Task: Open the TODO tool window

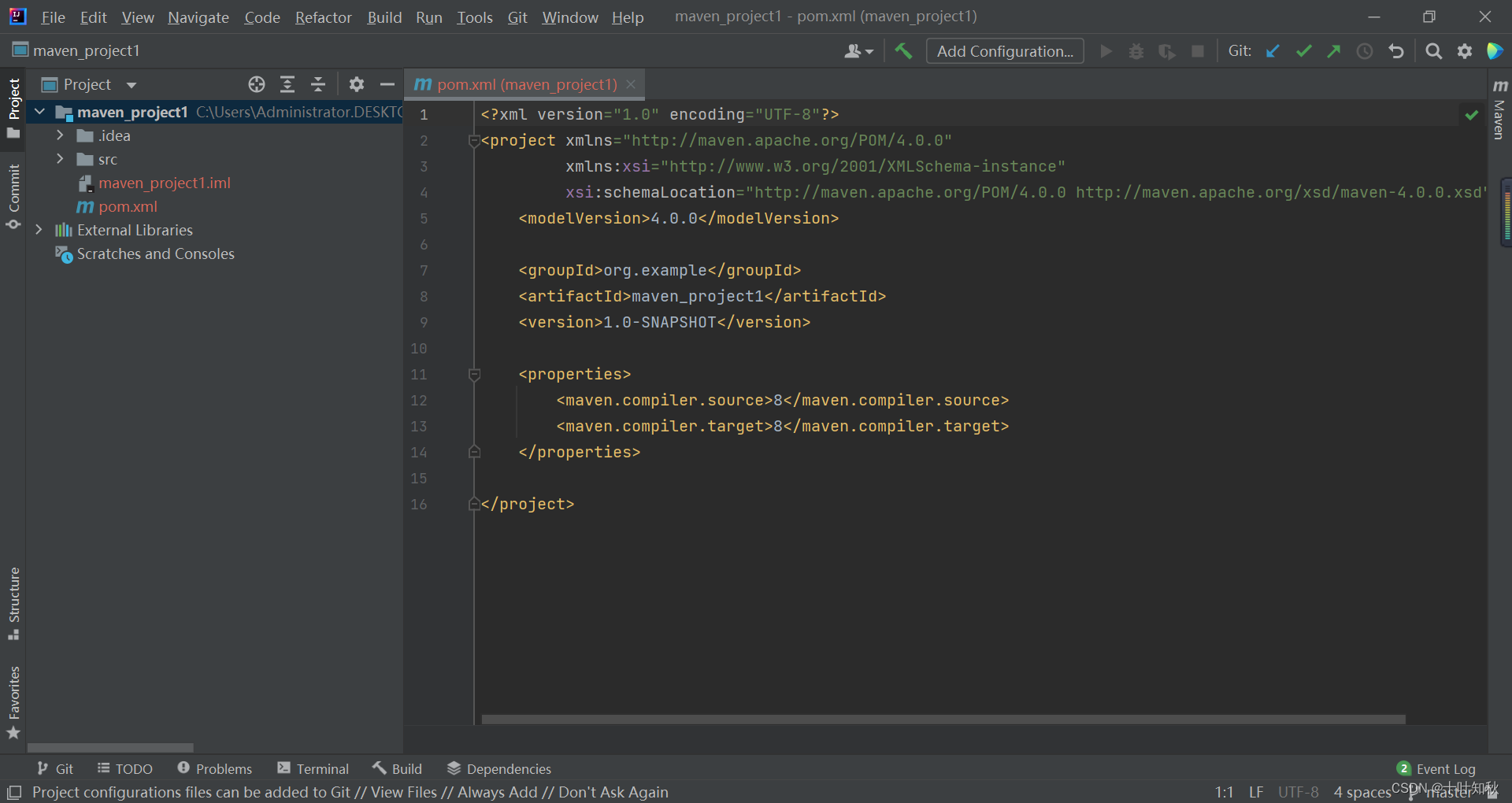Action: (124, 768)
